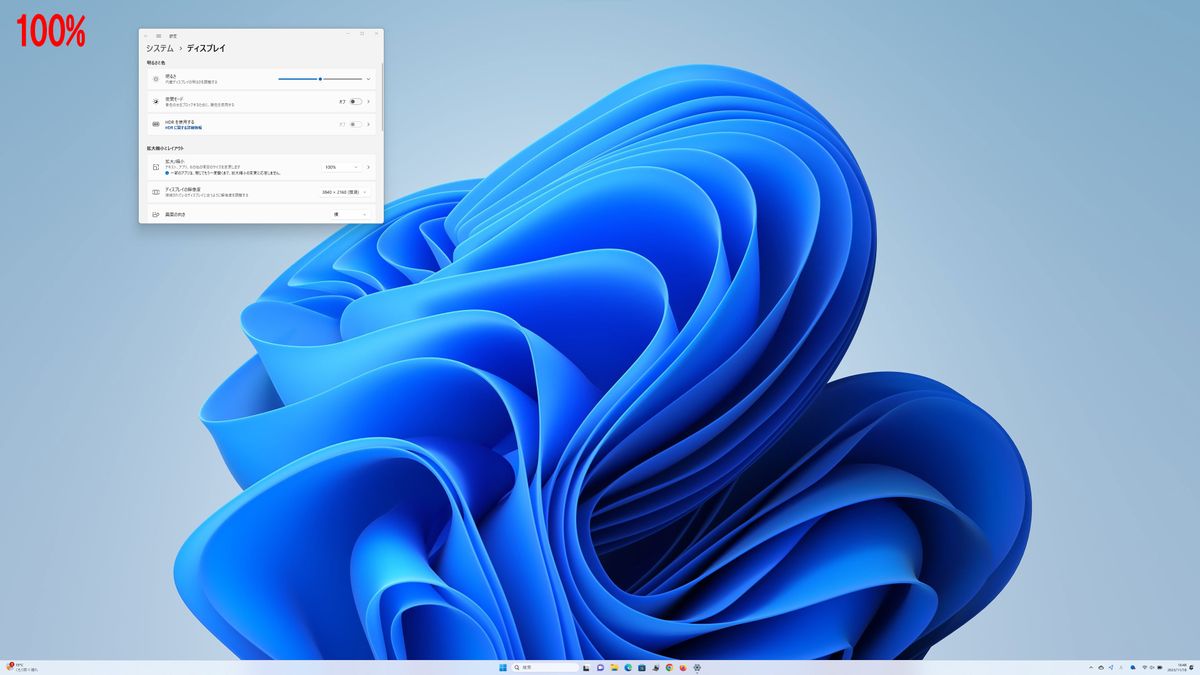Close the Settings window
The height and width of the screenshot is (675, 1200).
pyautogui.click(x=376, y=35)
